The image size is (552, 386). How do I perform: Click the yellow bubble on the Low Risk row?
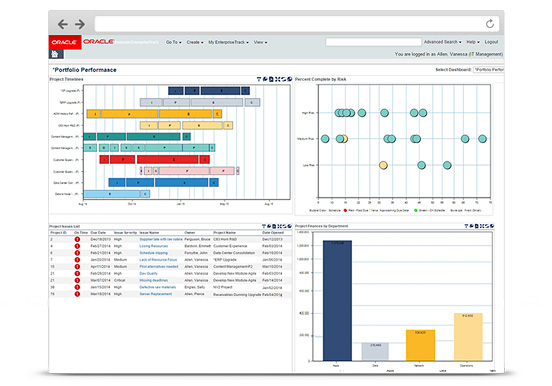[x=383, y=165]
